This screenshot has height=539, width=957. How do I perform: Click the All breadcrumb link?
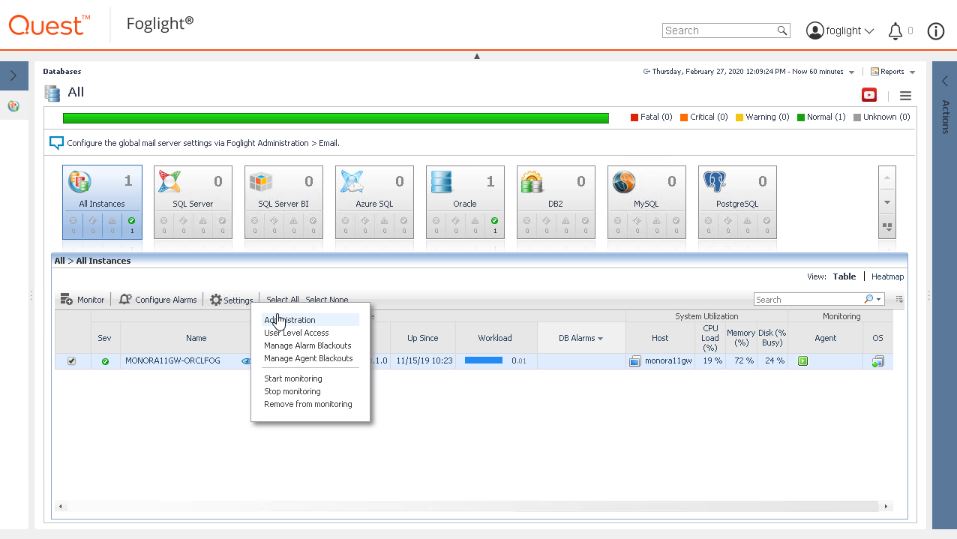(x=59, y=261)
